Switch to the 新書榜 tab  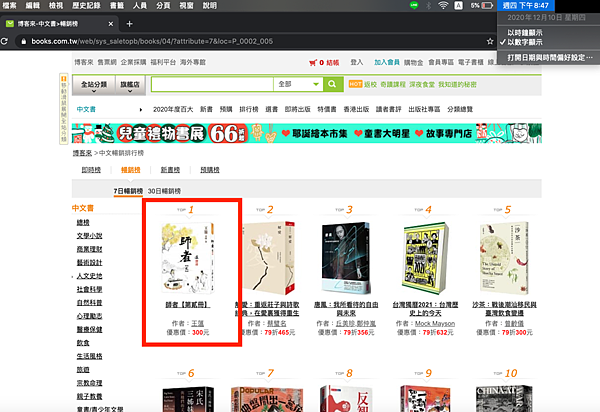click(x=170, y=170)
